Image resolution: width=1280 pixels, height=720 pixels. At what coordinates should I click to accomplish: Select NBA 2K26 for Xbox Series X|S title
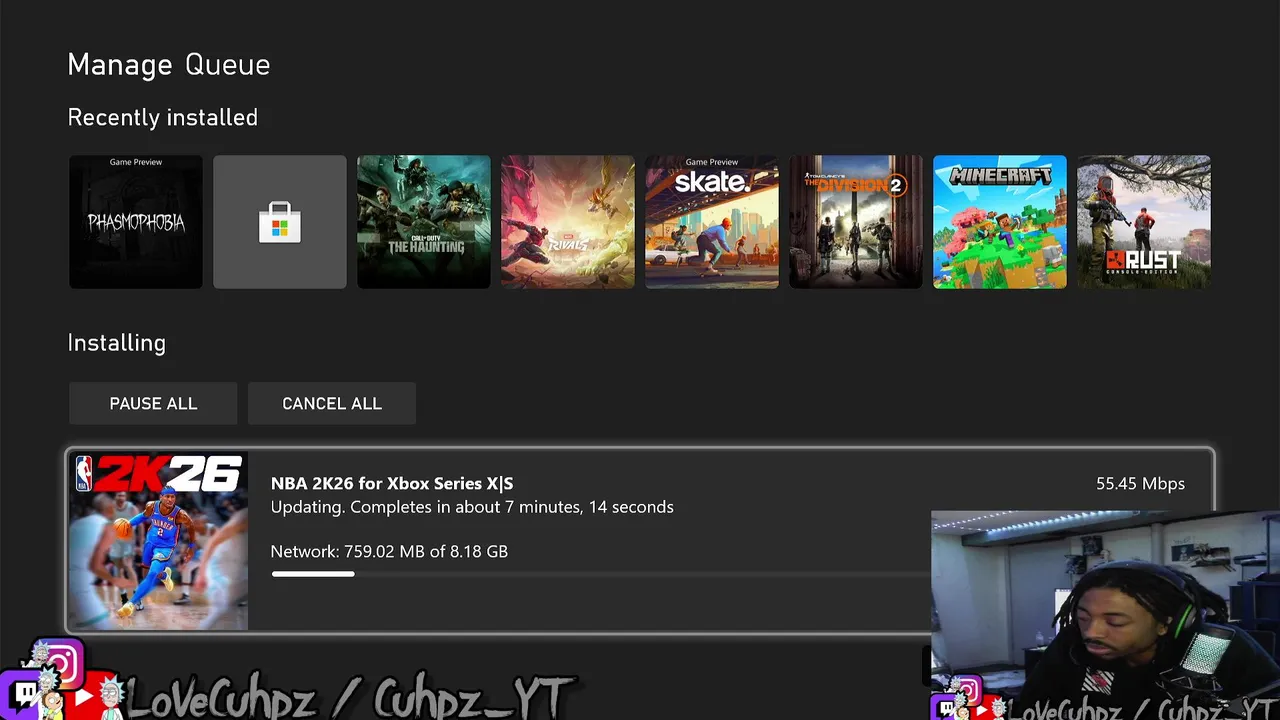coord(392,483)
